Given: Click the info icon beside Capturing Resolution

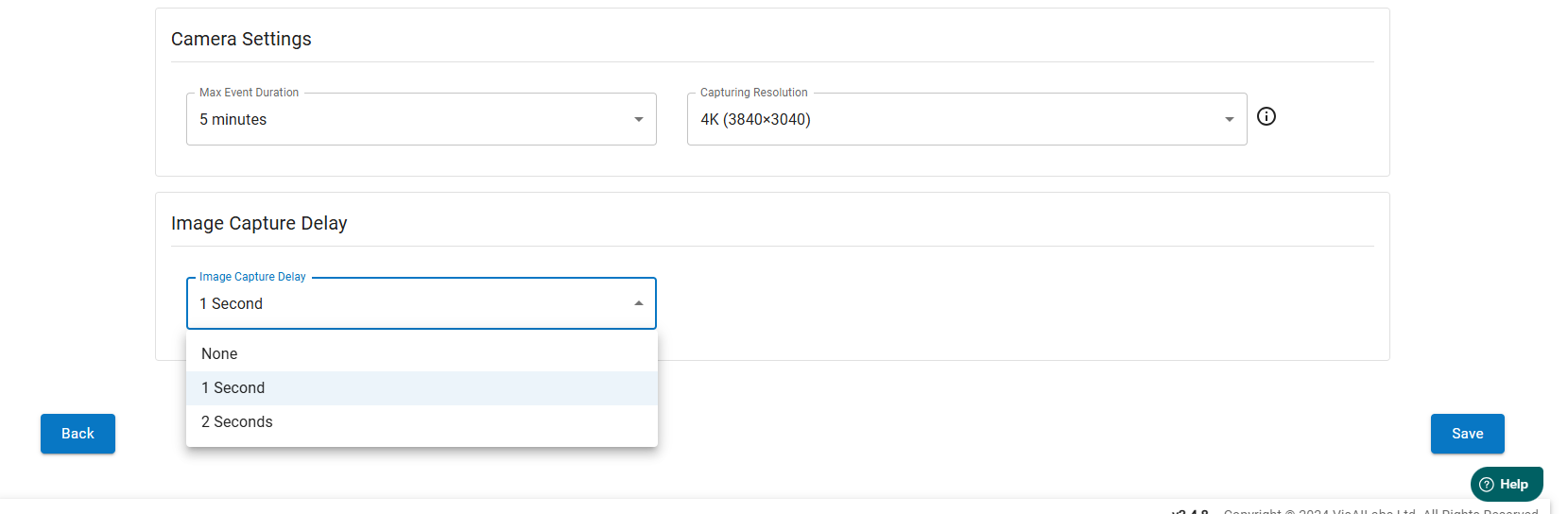Looking at the screenshot, I should tap(1266, 116).
